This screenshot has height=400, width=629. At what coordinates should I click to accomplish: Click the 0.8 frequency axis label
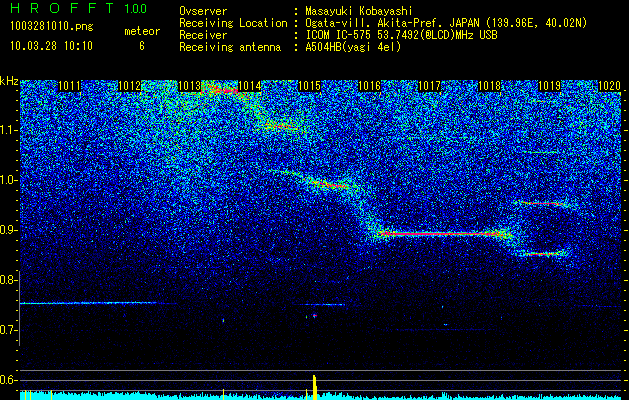[x=9, y=280]
